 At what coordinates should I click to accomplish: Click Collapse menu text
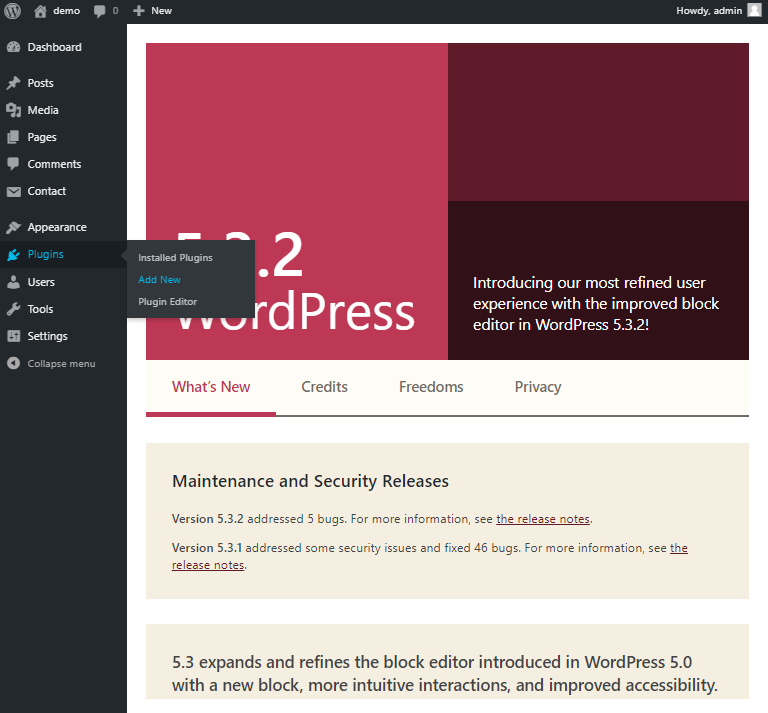pyautogui.click(x=61, y=363)
